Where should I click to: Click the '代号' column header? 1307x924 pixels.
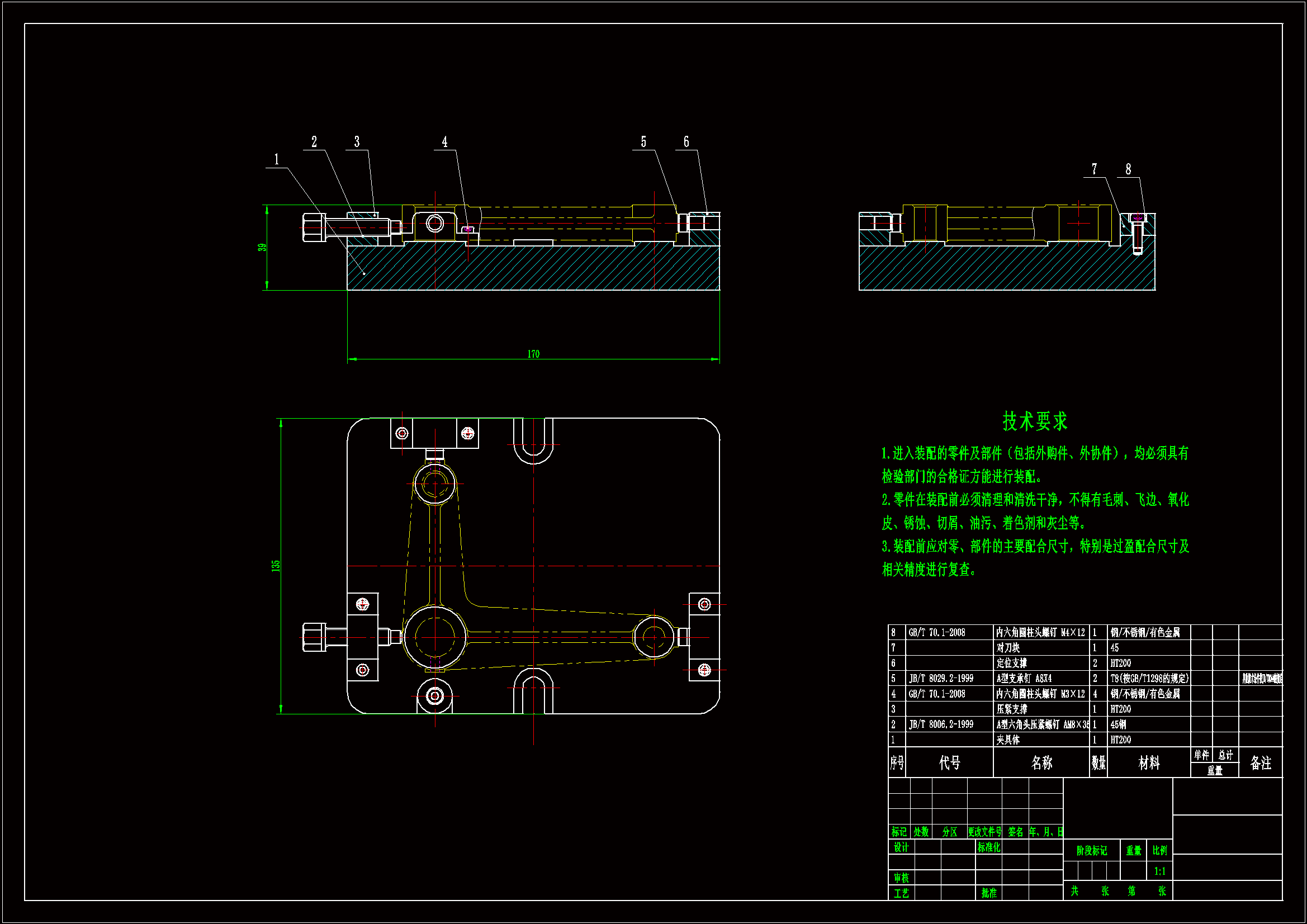click(x=950, y=763)
